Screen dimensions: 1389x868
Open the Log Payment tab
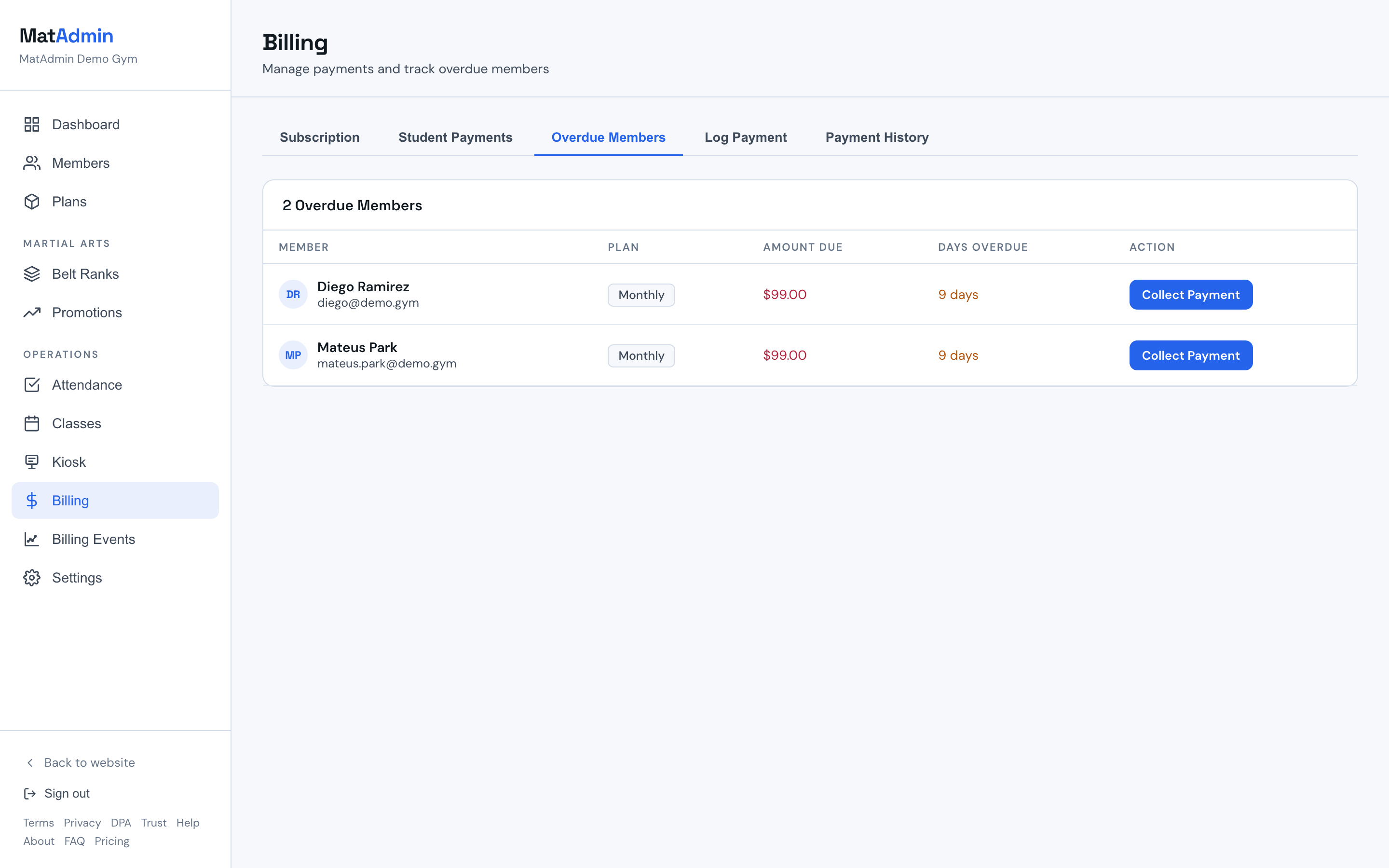tap(746, 137)
